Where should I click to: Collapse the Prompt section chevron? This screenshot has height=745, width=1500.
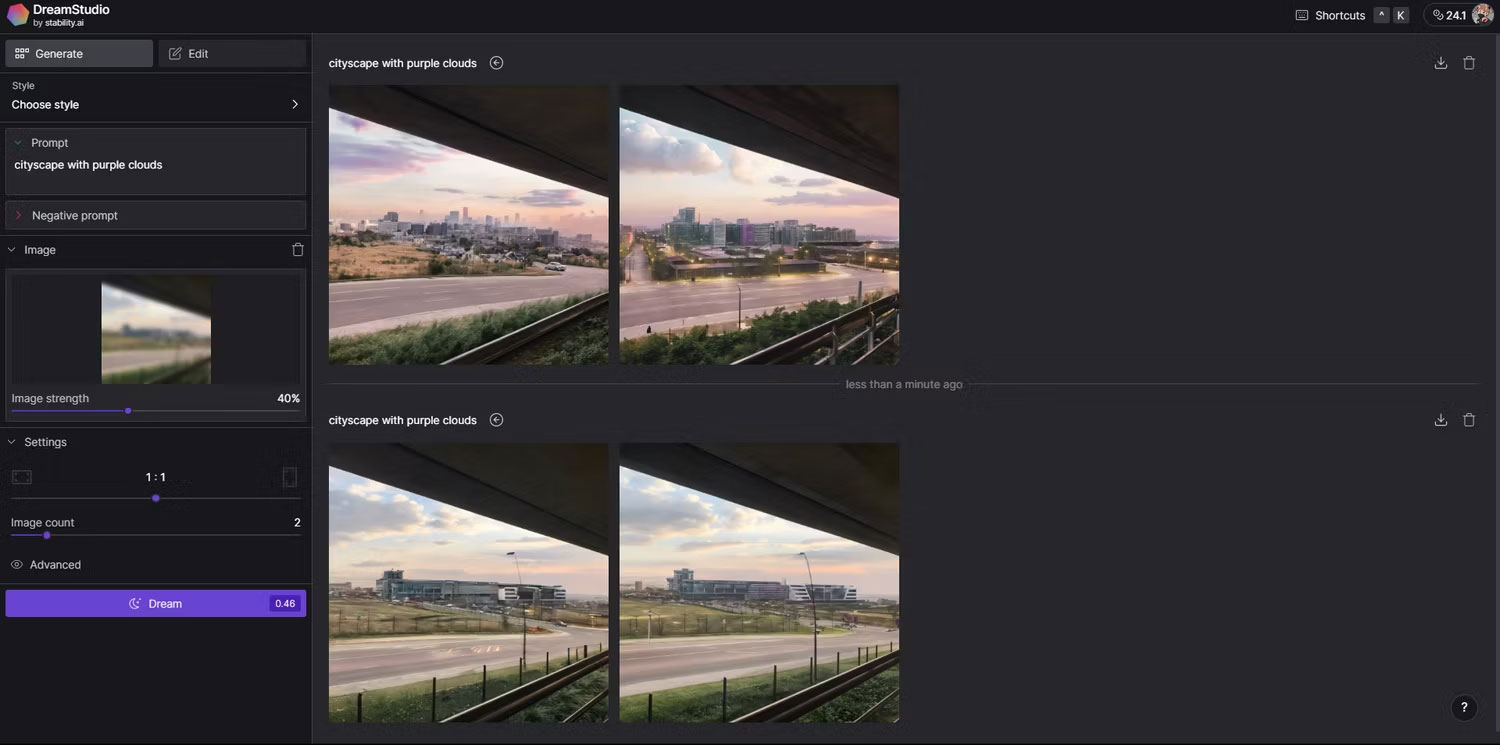coord(17,142)
